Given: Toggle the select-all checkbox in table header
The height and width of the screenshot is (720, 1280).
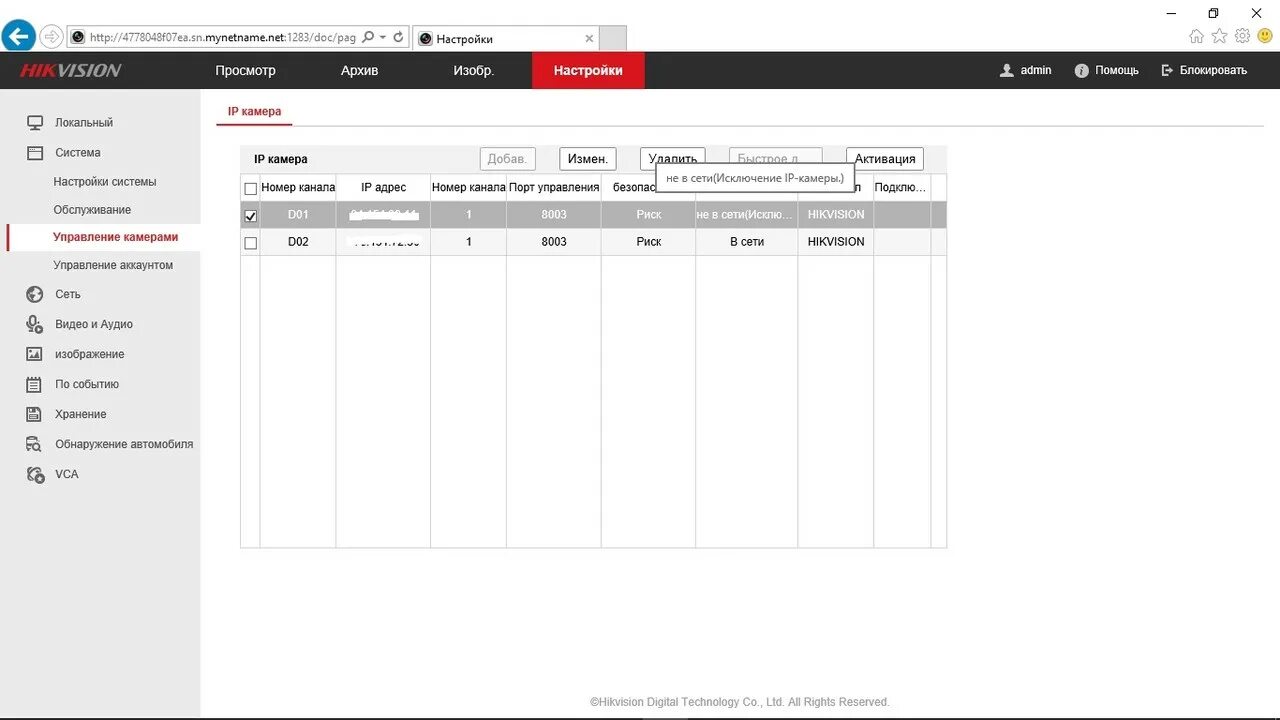Looking at the screenshot, I should coord(250,188).
